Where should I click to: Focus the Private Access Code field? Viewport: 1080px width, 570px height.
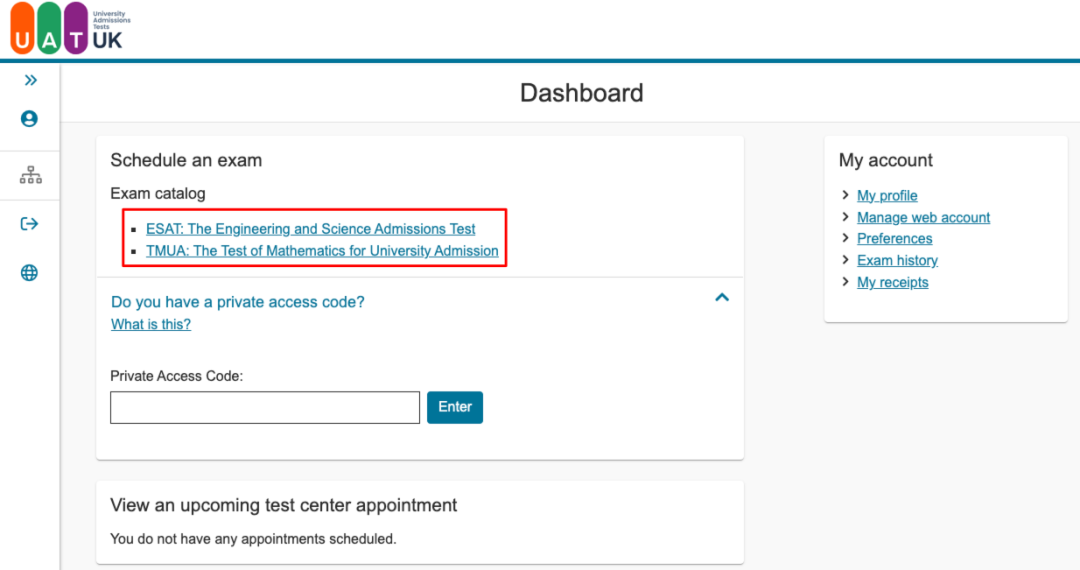265,407
